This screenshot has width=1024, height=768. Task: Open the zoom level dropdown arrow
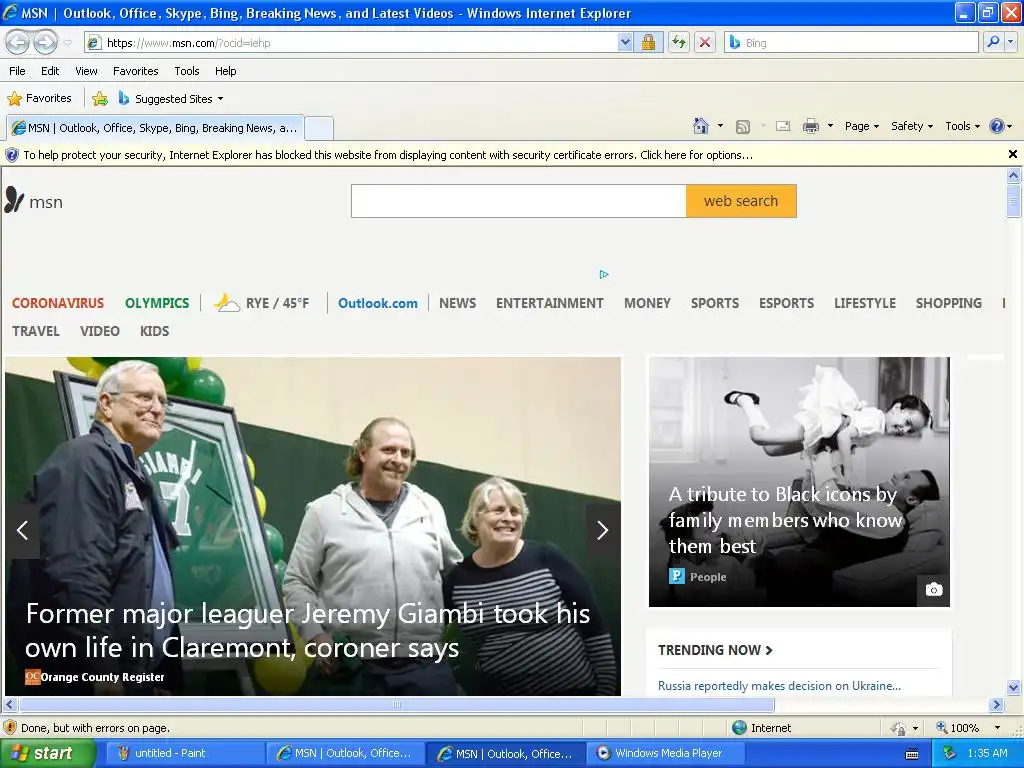pos(997,728)
